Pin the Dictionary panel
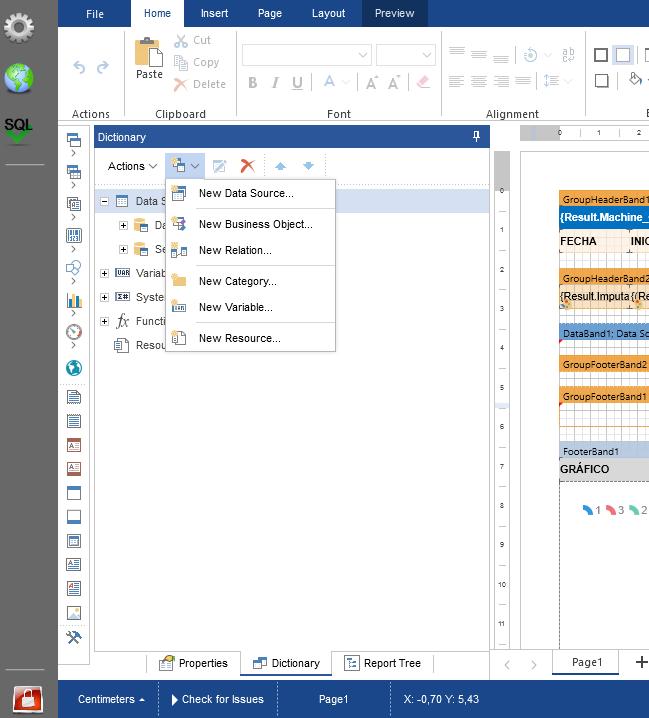649x718 pixels. pos(476,136)
